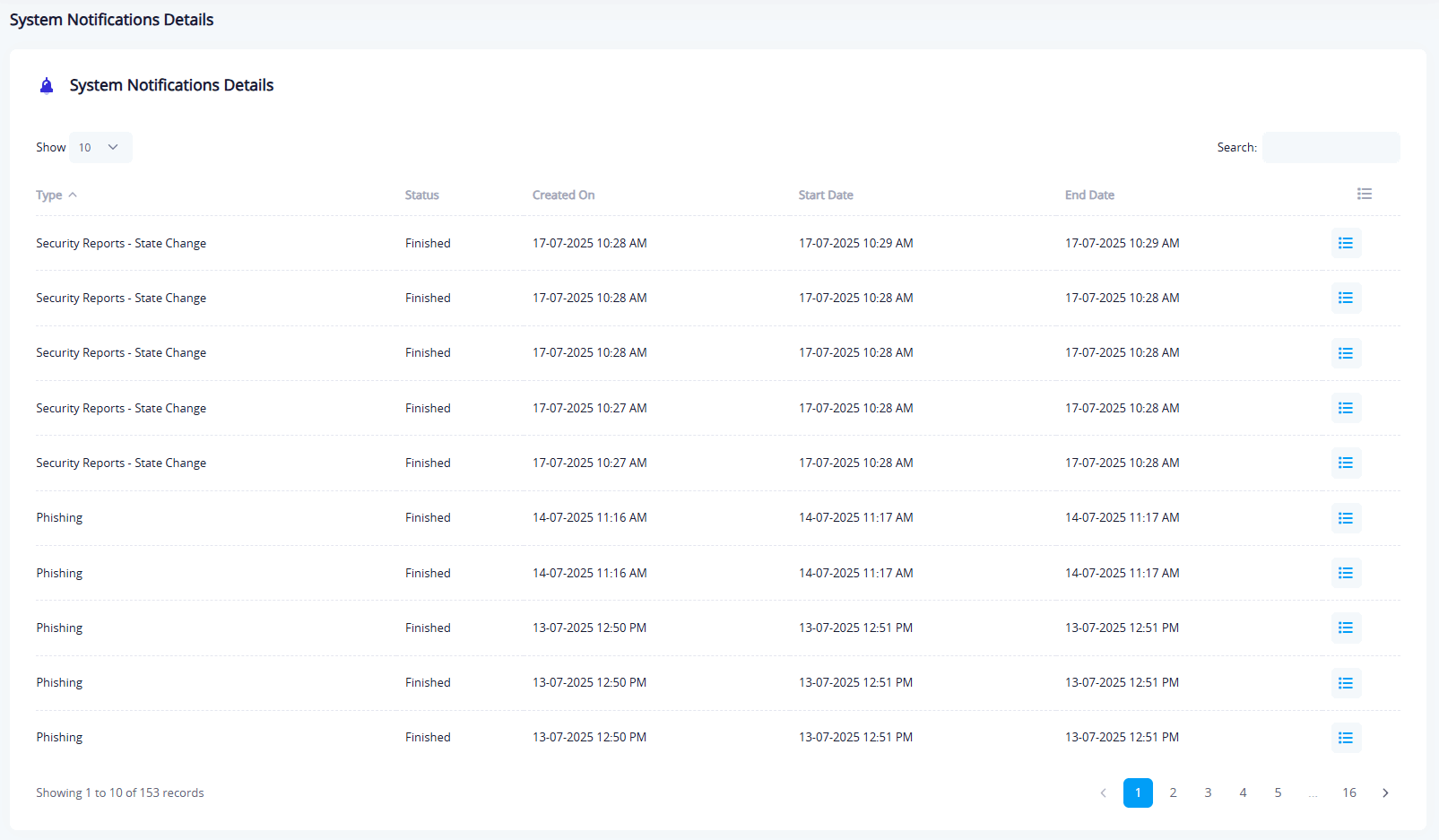
Task: Sort by End Date column header
Action: (x=1089, y=195)
